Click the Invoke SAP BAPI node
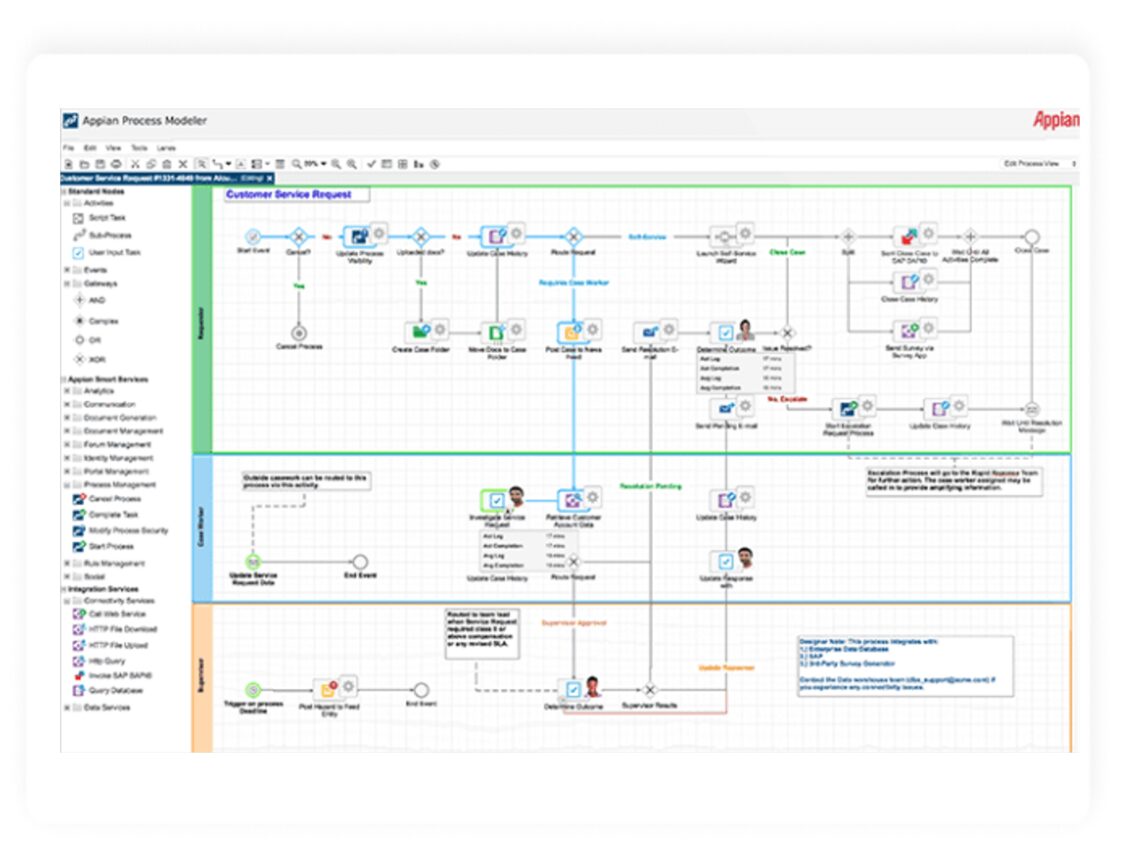Viewport: 1140px width, 861px height. 79,675
